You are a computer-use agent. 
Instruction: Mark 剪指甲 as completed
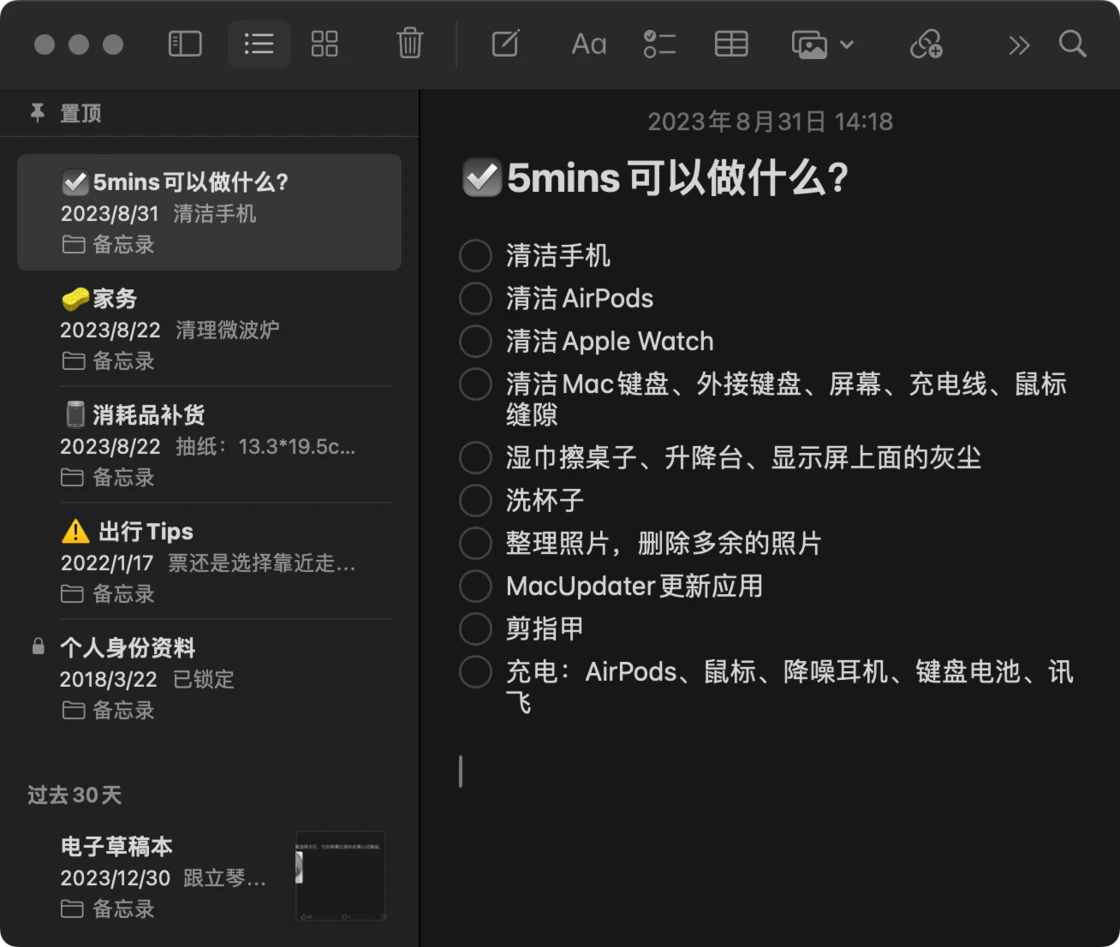tap(475, 629)
